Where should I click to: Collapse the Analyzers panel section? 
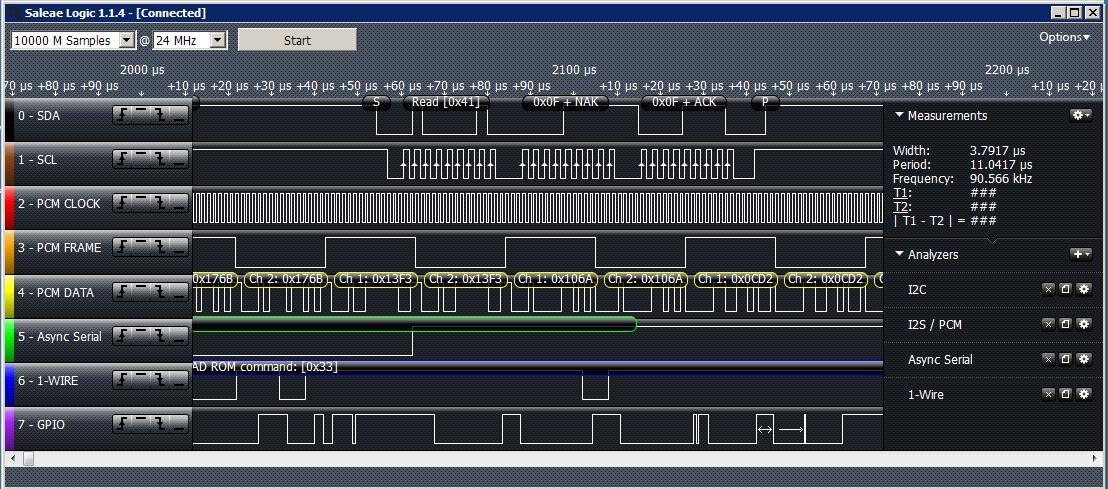[x=899, y=254]
